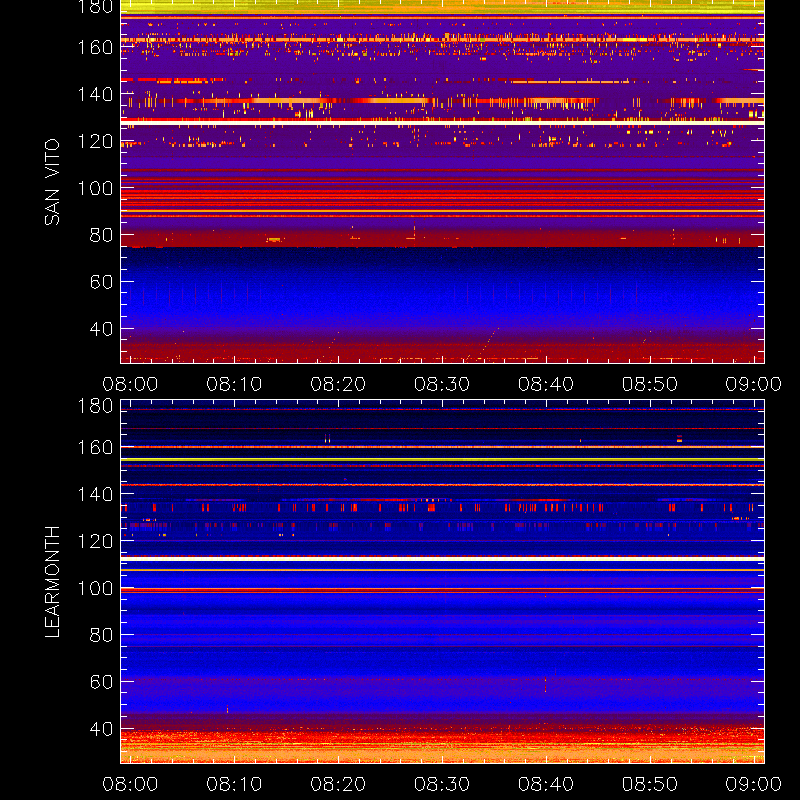The image size is (800, 800).
Task: Select 08:30 time label under Learmonth plot
Action: point(442,784)
